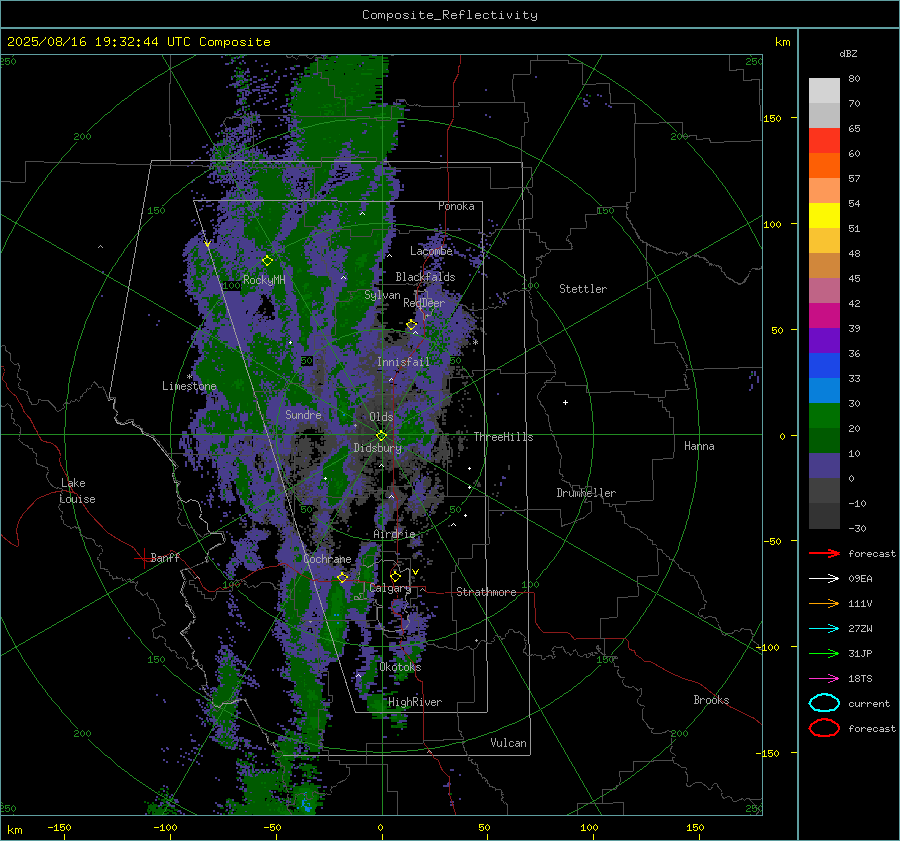Select the Limestone label
The image size is (900, 841).
click(189, 386)
